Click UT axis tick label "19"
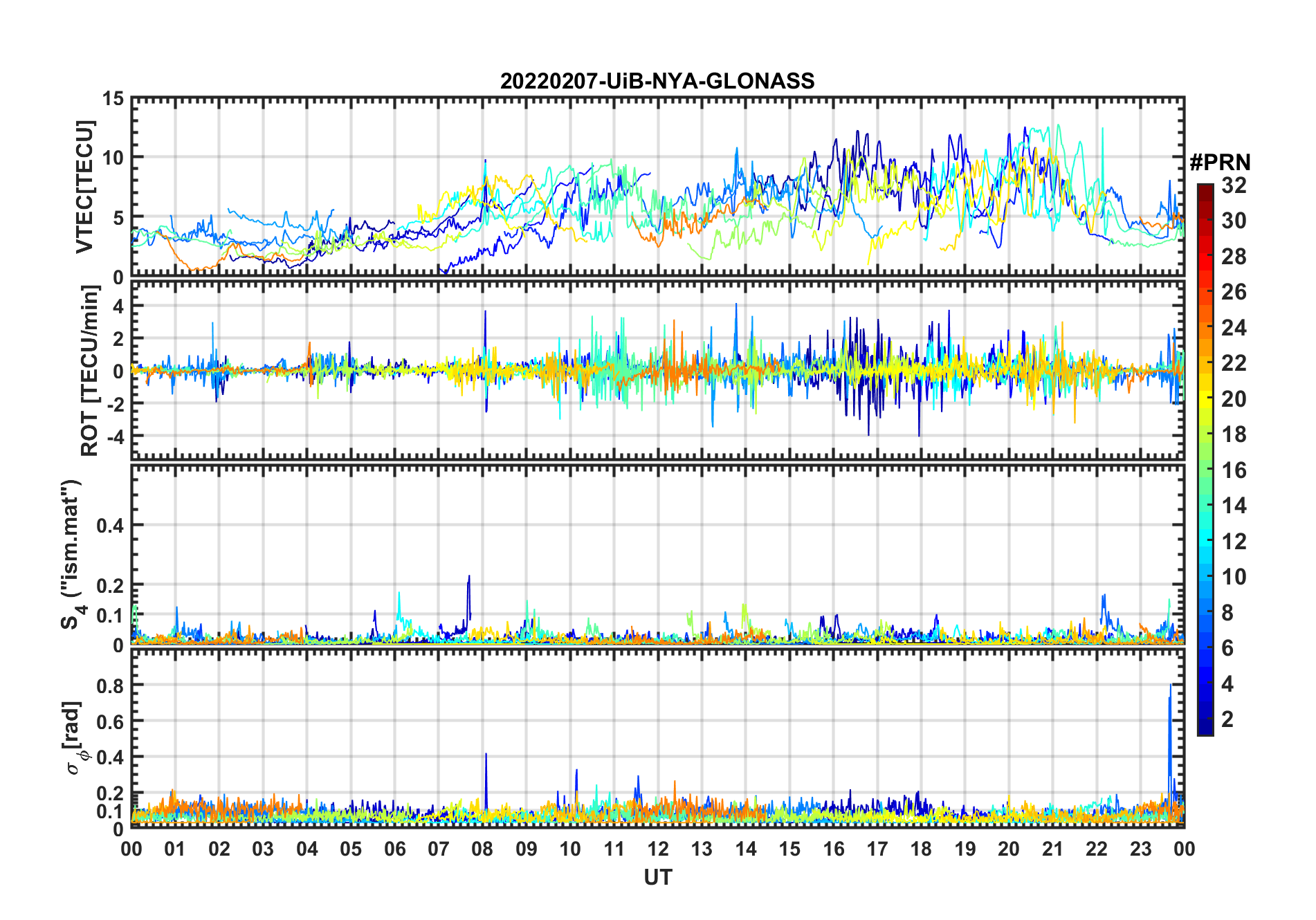 [x=965, y=849]
